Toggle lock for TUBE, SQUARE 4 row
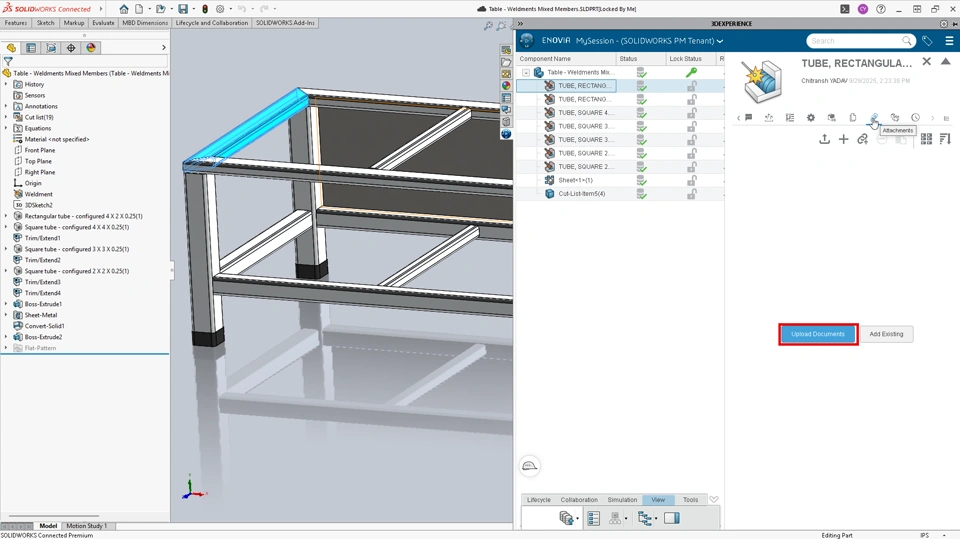 pos(692,113)
